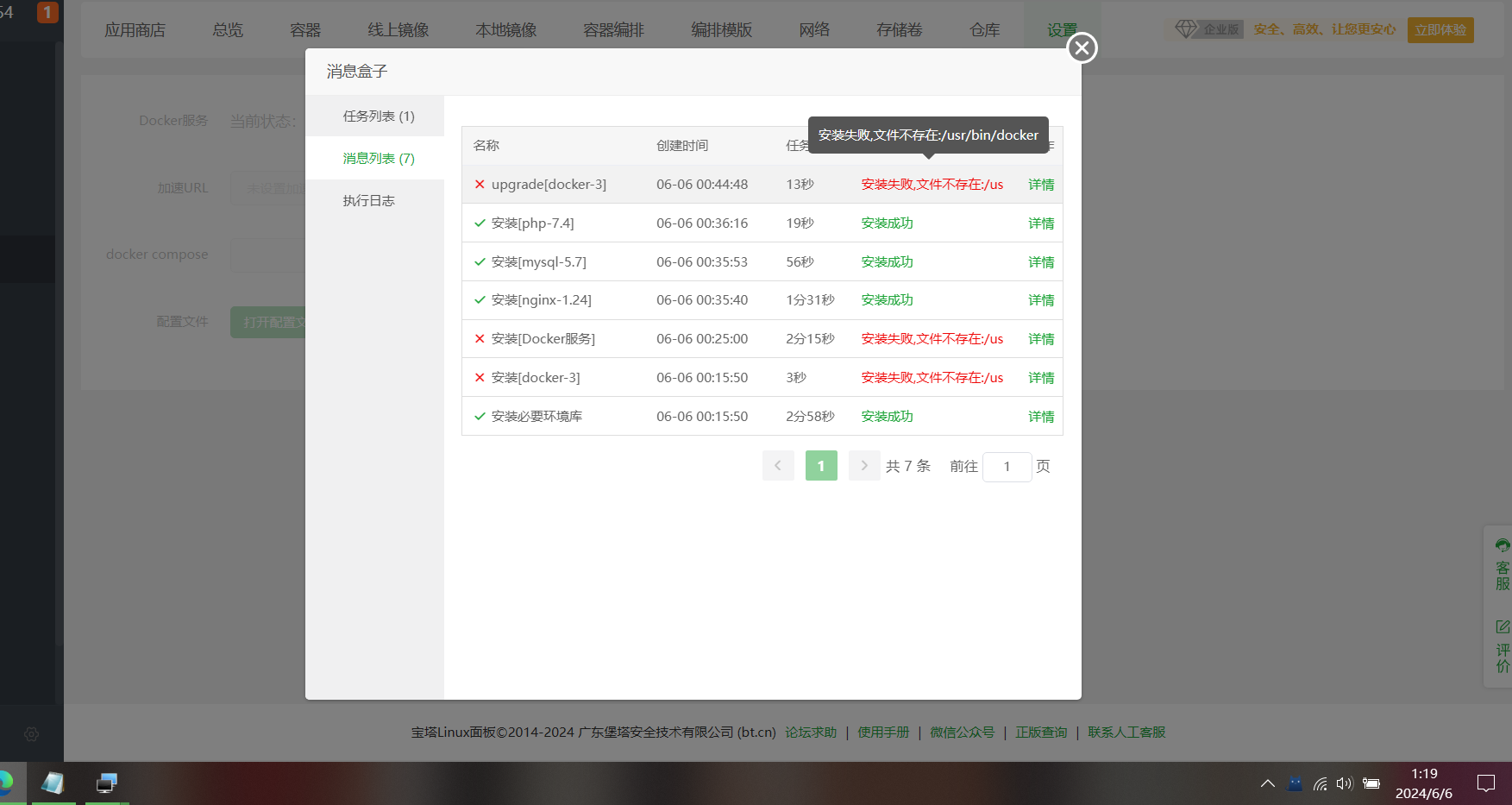Click the volume speaker tray icon
This screenshot has width=1512, height=805.
coord(1345,783)
